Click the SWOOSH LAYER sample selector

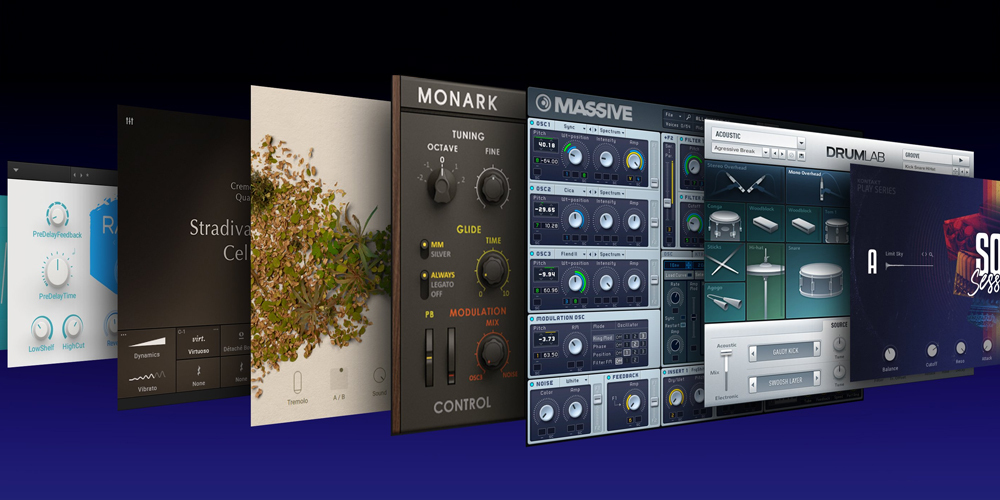point(784,381)
